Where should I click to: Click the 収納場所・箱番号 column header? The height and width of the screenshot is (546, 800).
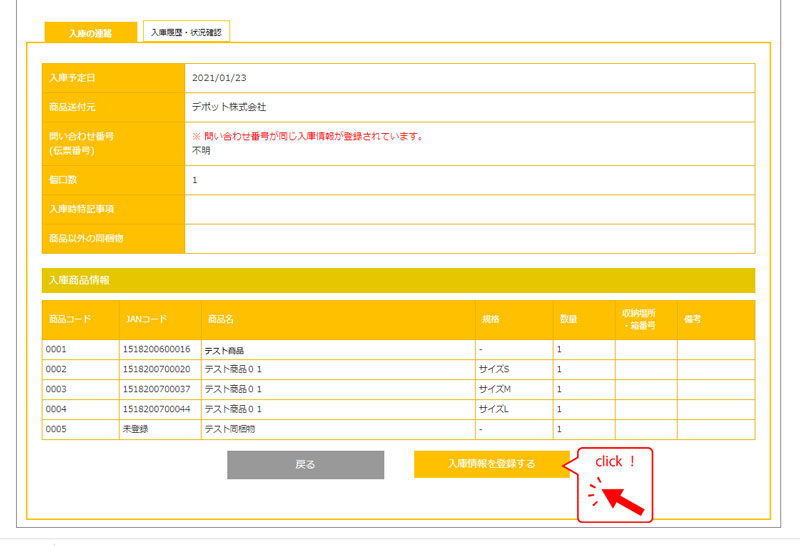coord(645,320)
